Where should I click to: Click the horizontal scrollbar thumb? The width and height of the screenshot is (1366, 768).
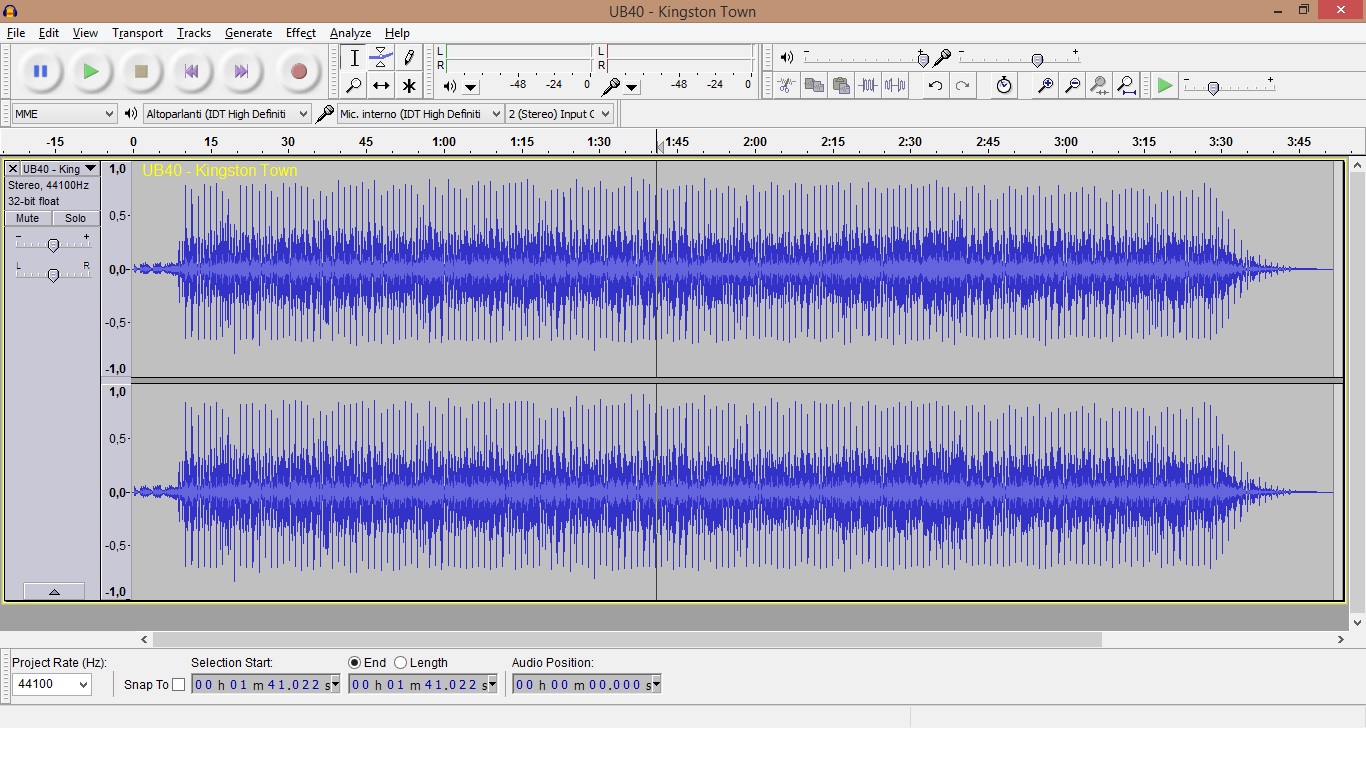(627, 639)
